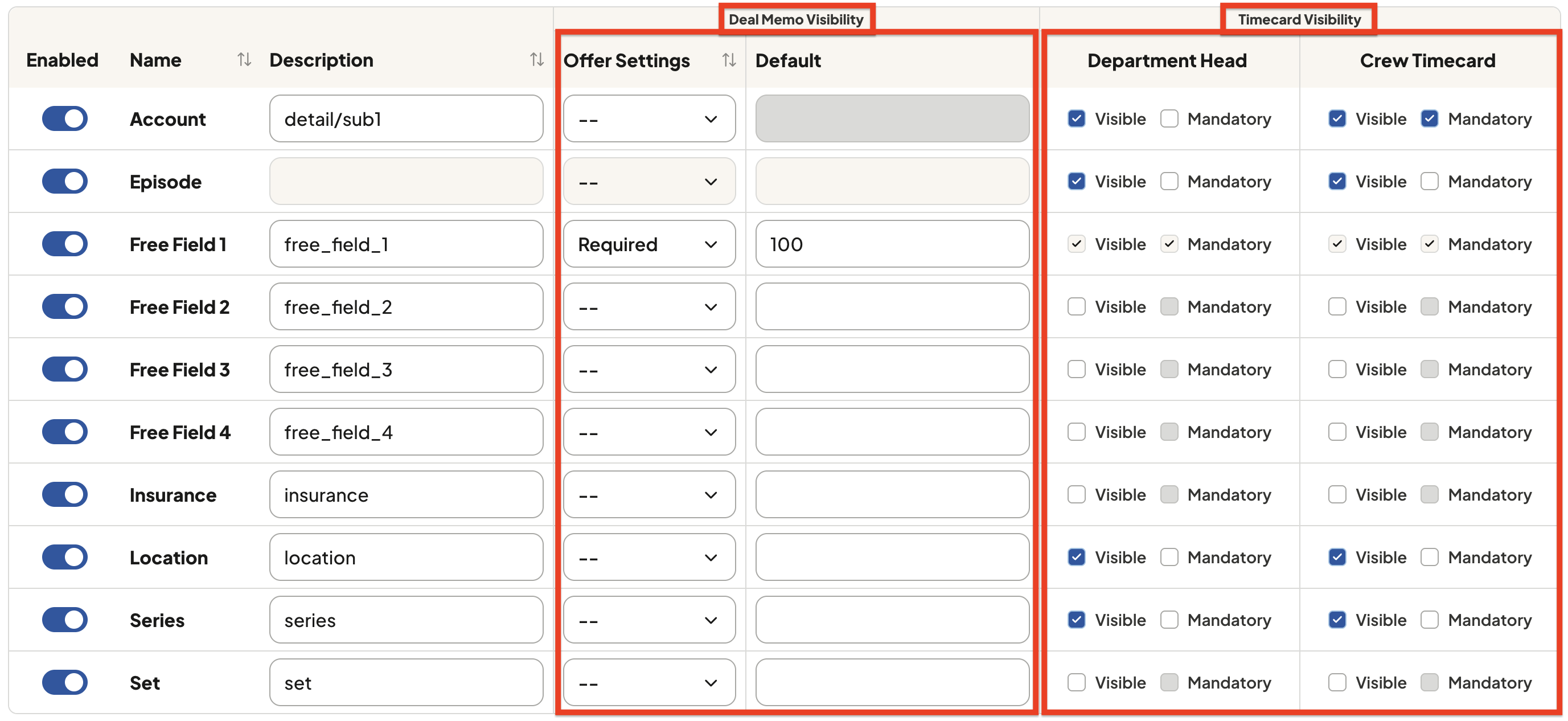
Task: Edit the Account description field detail/sub1
Action: (x=406, y=119)
